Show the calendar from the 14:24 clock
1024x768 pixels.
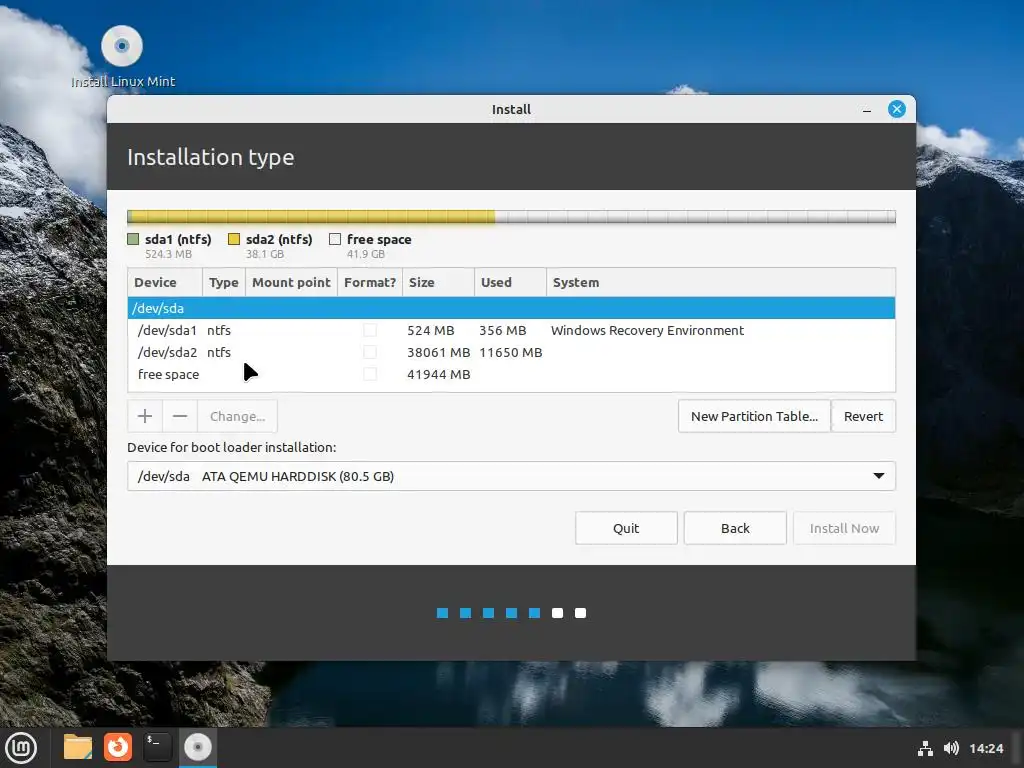pyautogui.click(x=985, y=748)
